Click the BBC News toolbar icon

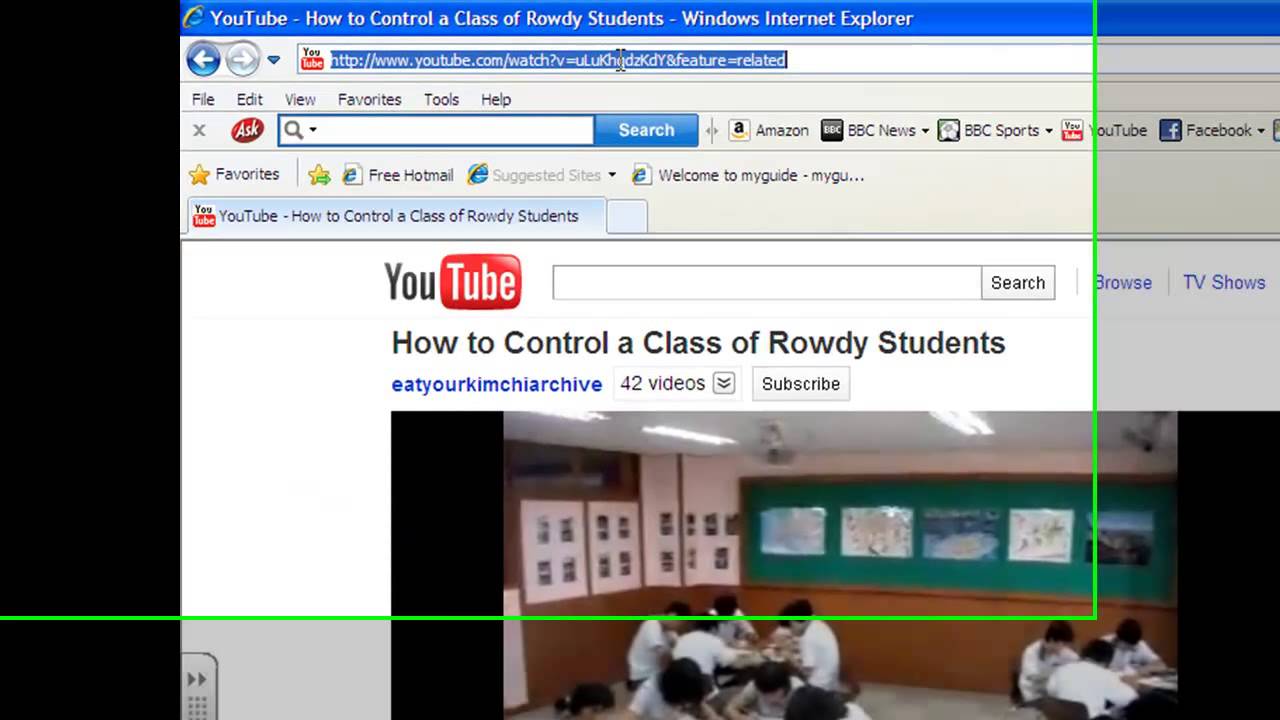(x=832, y=130)
